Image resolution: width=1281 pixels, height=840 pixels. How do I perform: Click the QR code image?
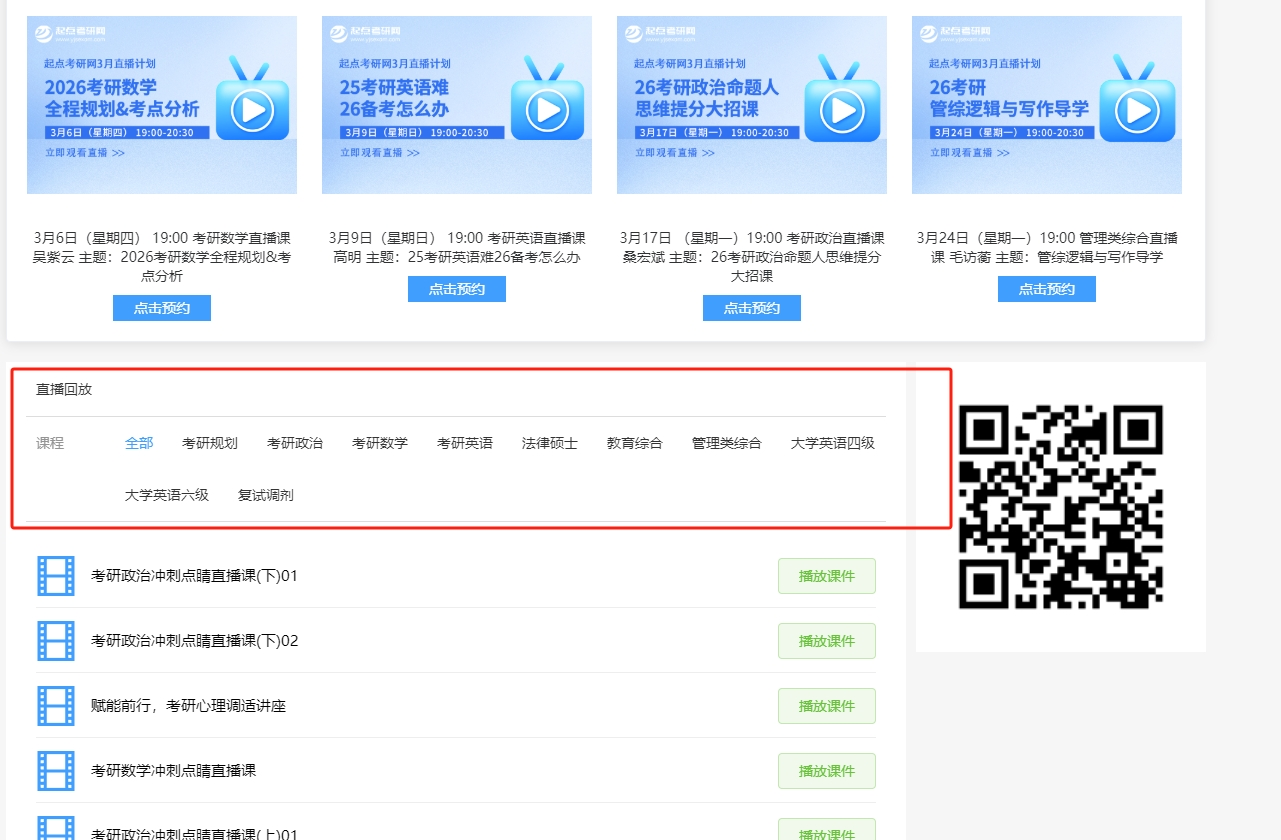(x=1061, y=507)
